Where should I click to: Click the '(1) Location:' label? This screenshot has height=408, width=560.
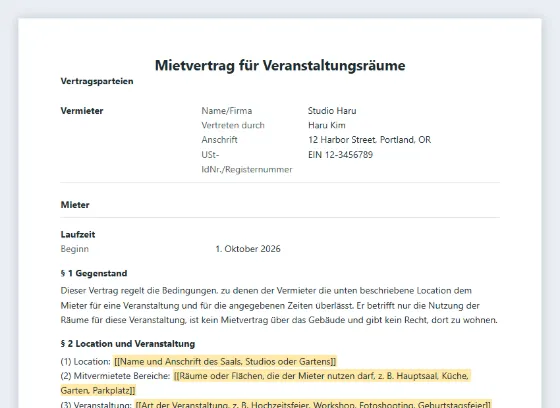pyautogui.click(x=86, y=362)
